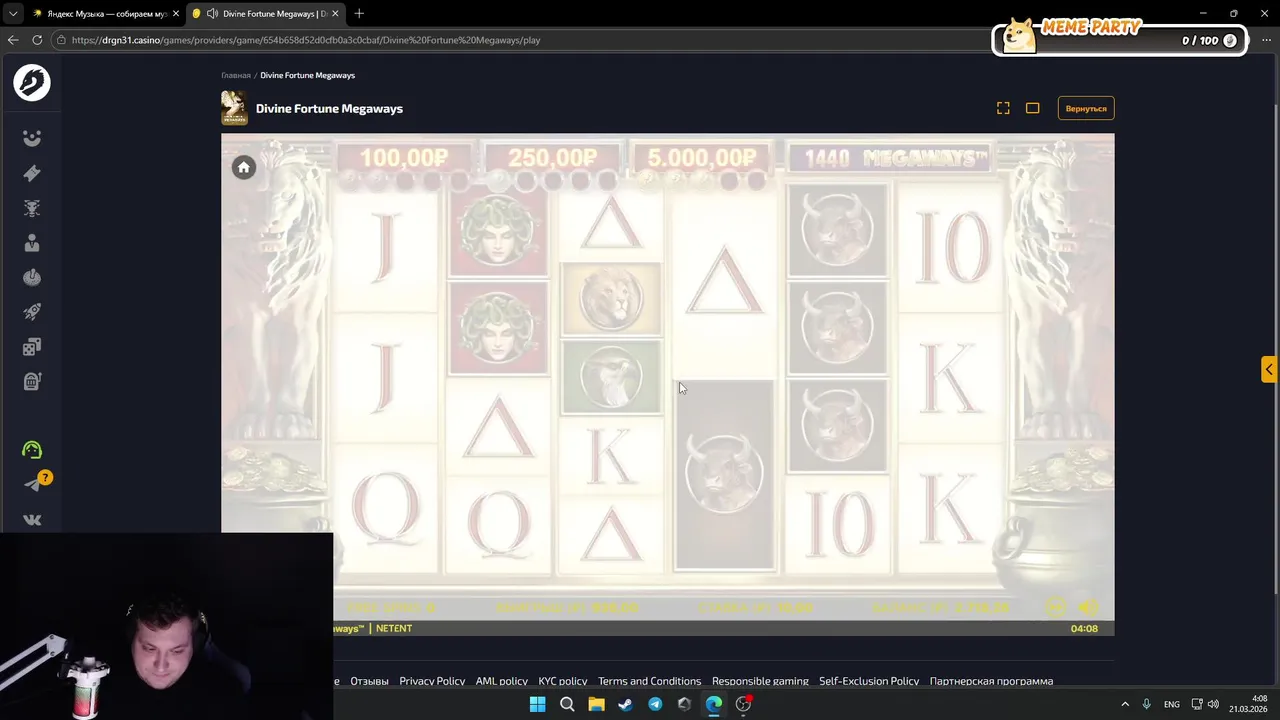Close the Divine Fortune Megaways tab

335,14
